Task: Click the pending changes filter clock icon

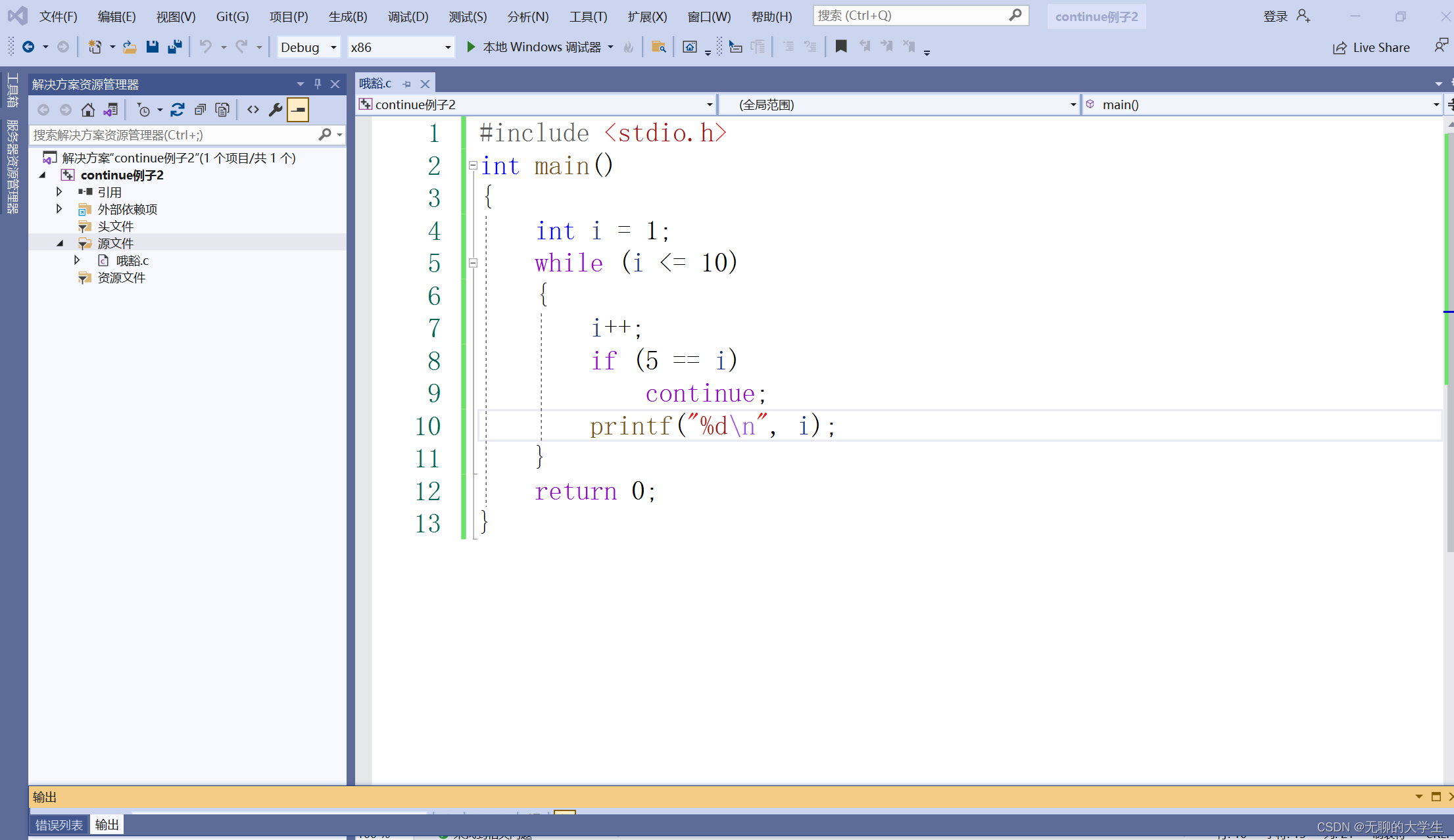Action: click(143, 110)
